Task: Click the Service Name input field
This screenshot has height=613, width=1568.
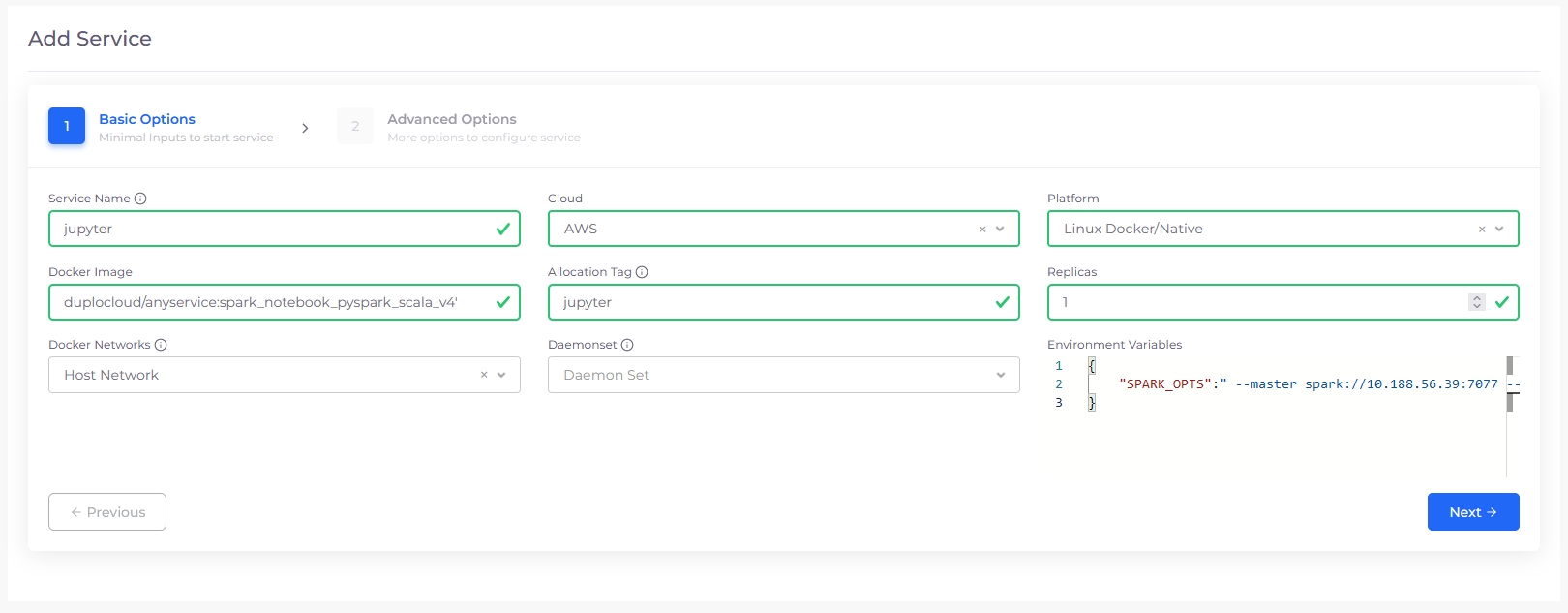Action: click(271, 230)
